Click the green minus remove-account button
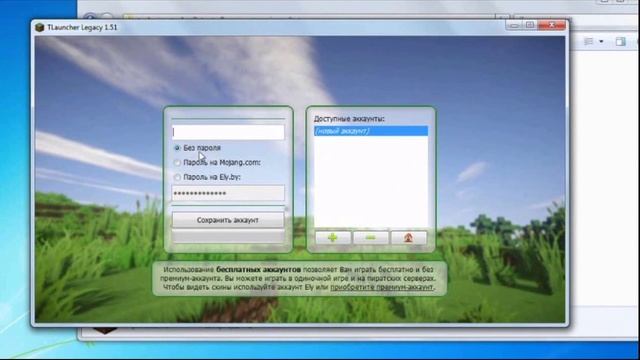Image resolution: width=640 pixels, height=360 pixels. (371, 238)
